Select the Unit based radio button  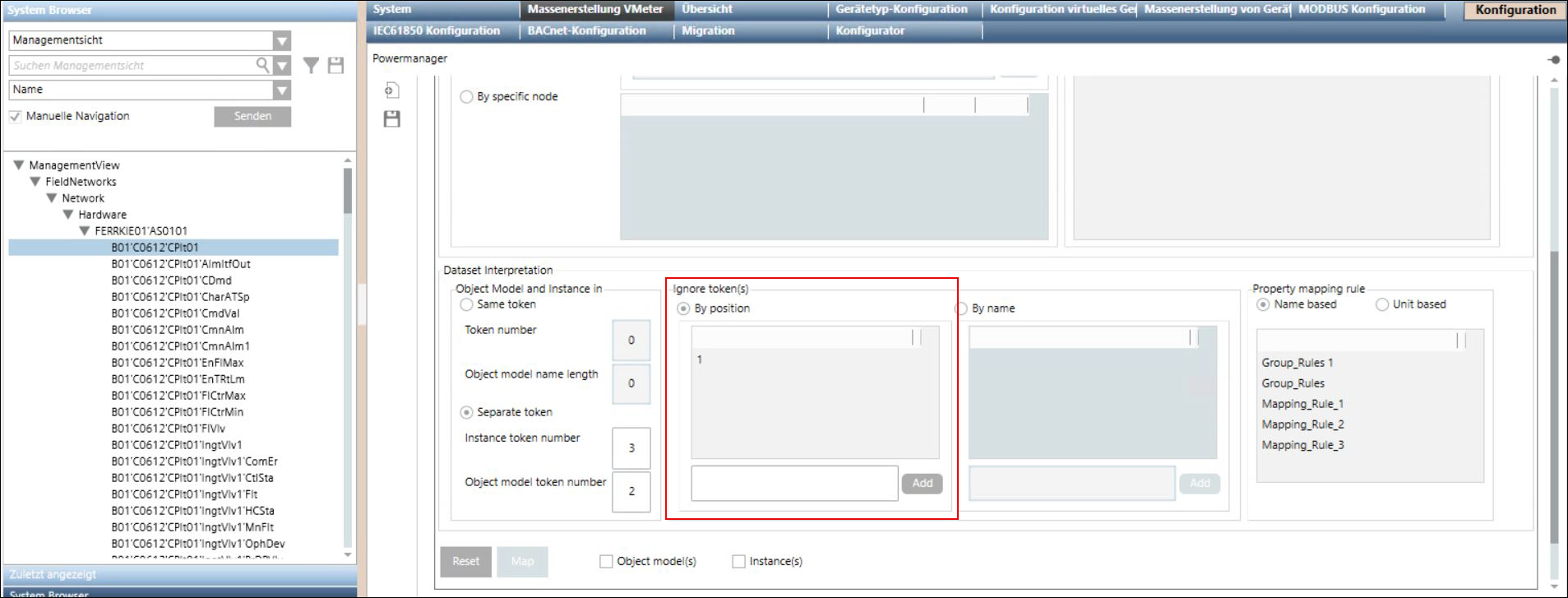pyautogui.click(x=1382, y=304)
